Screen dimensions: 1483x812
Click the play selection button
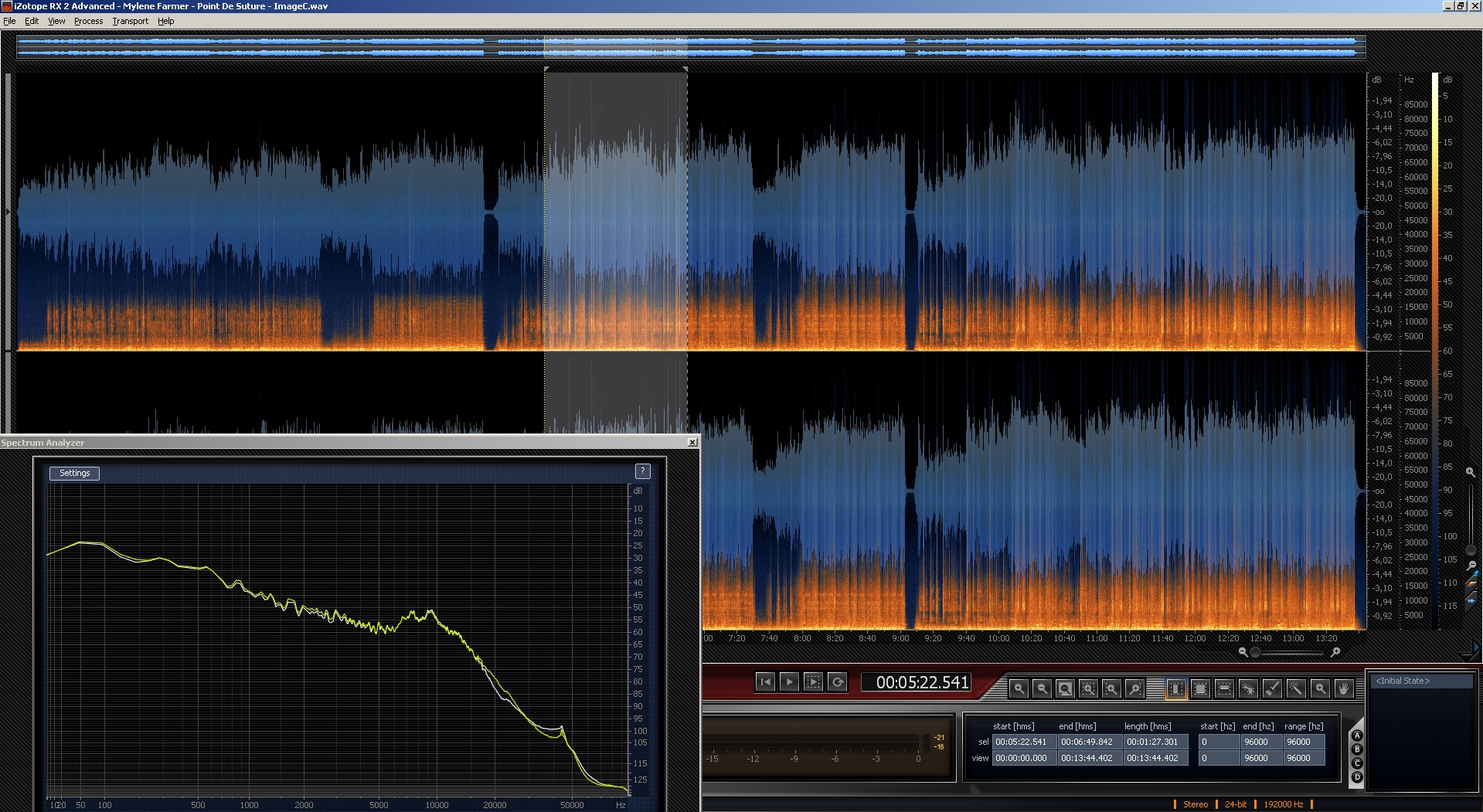(813, 681)
